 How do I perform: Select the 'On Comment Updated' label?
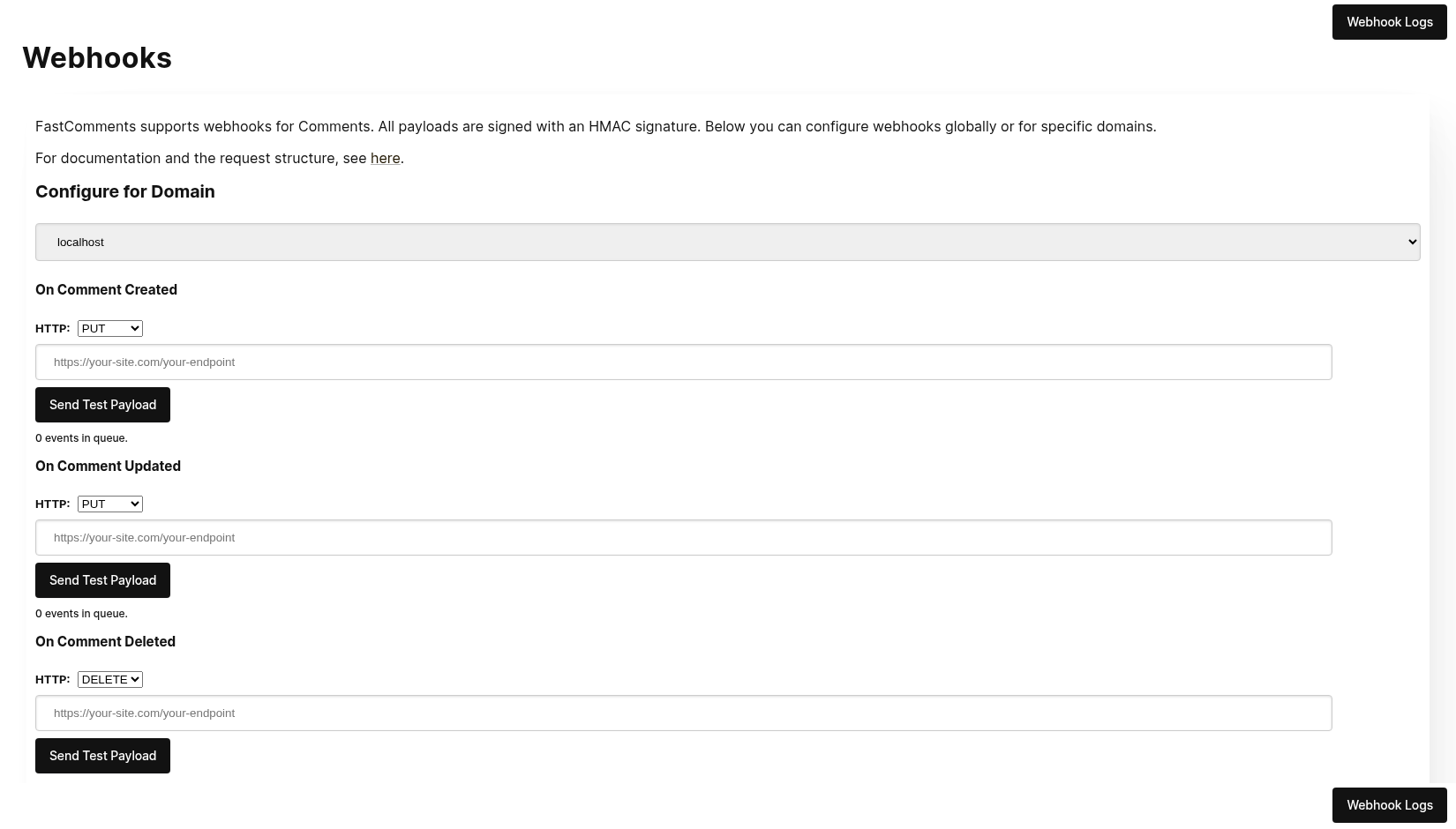108,466
